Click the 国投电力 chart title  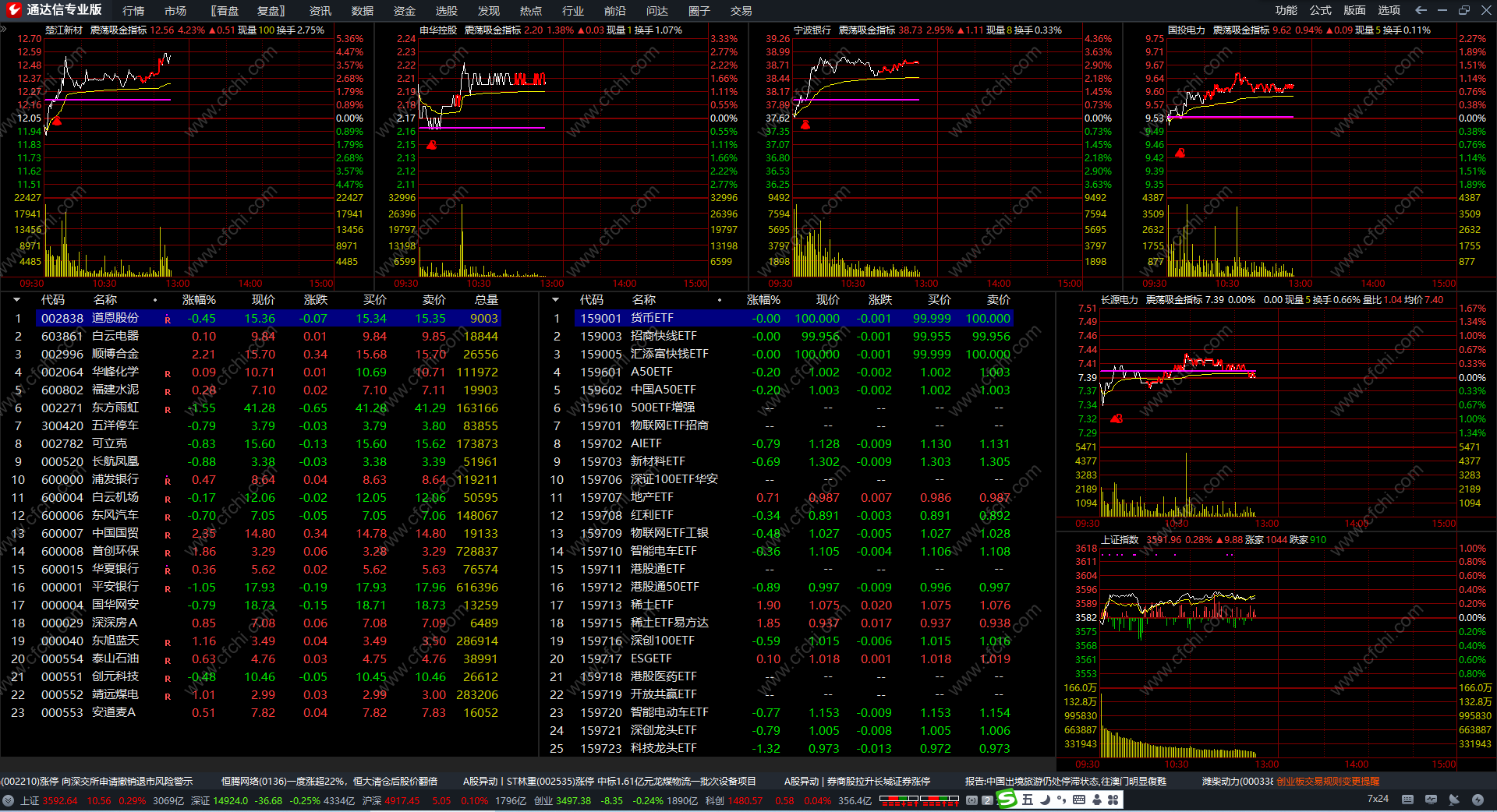click(x=1187, y=30)
